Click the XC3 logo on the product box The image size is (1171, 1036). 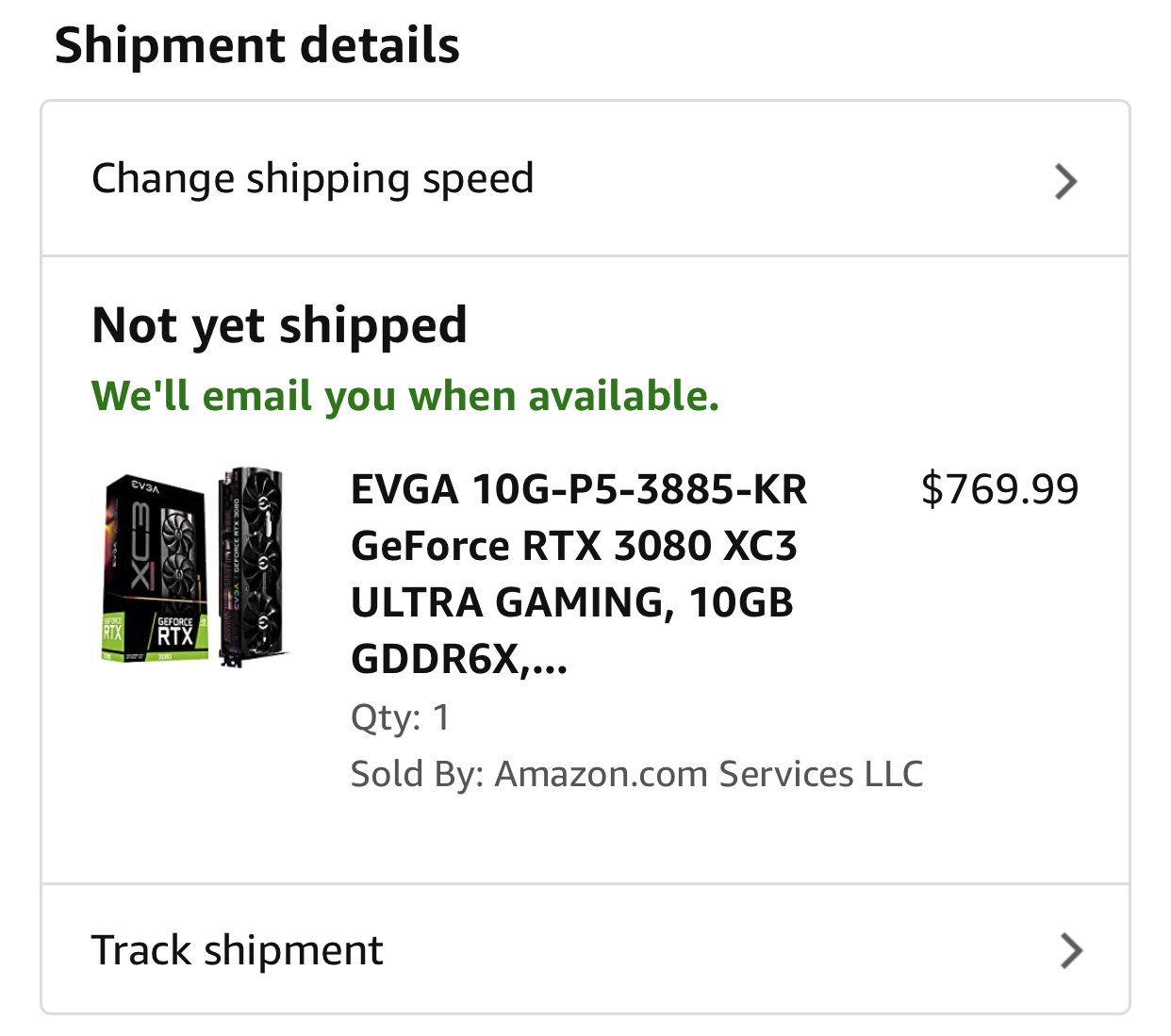click(140, 547)
